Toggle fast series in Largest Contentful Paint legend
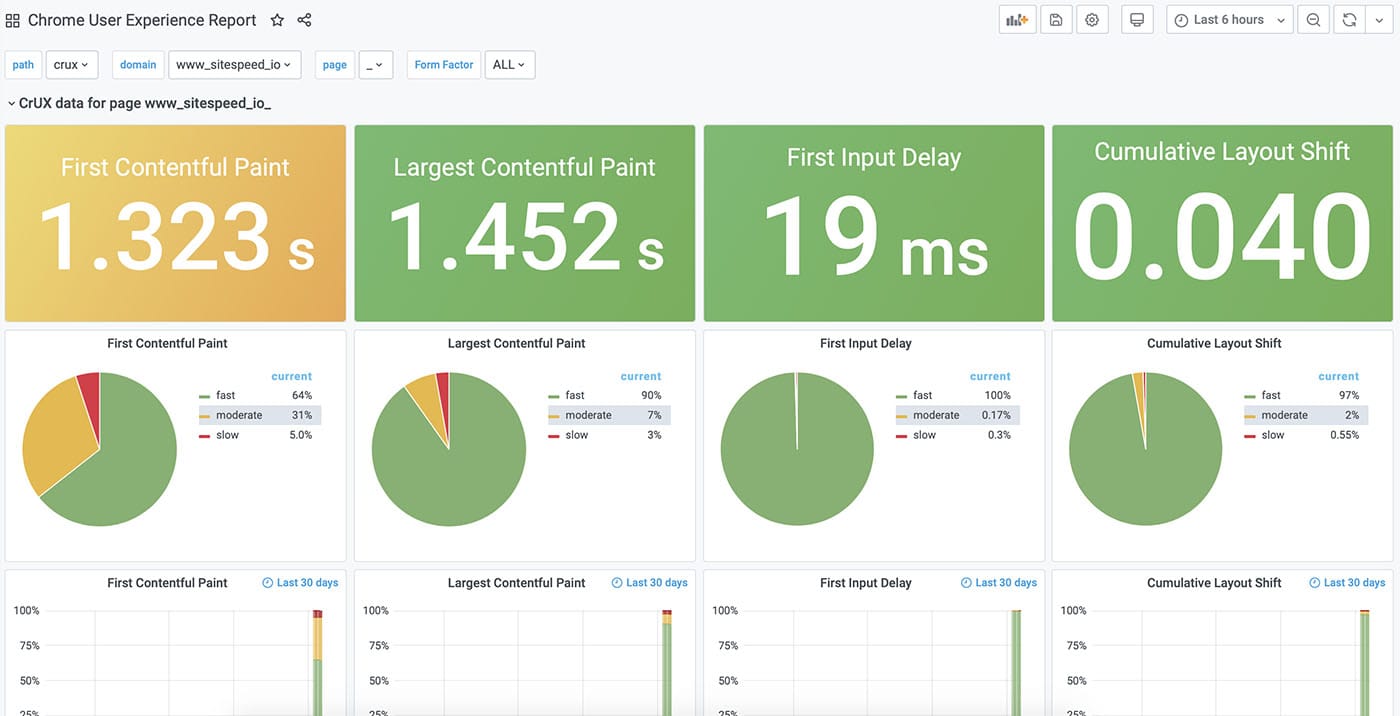This screenshot has width=1400, height=716. tap(574, 395)
